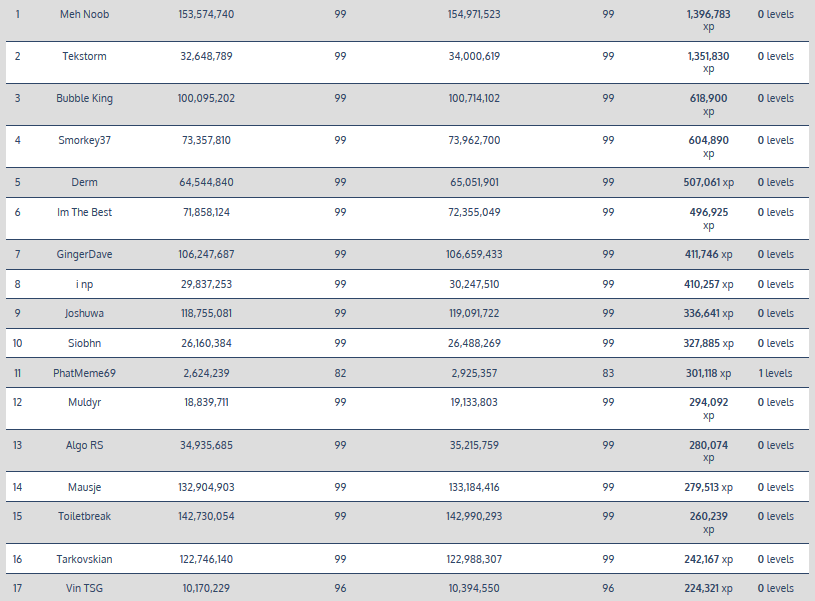Click the Muldyr player name
Screen dimensions: 815x601
point(84,402)
